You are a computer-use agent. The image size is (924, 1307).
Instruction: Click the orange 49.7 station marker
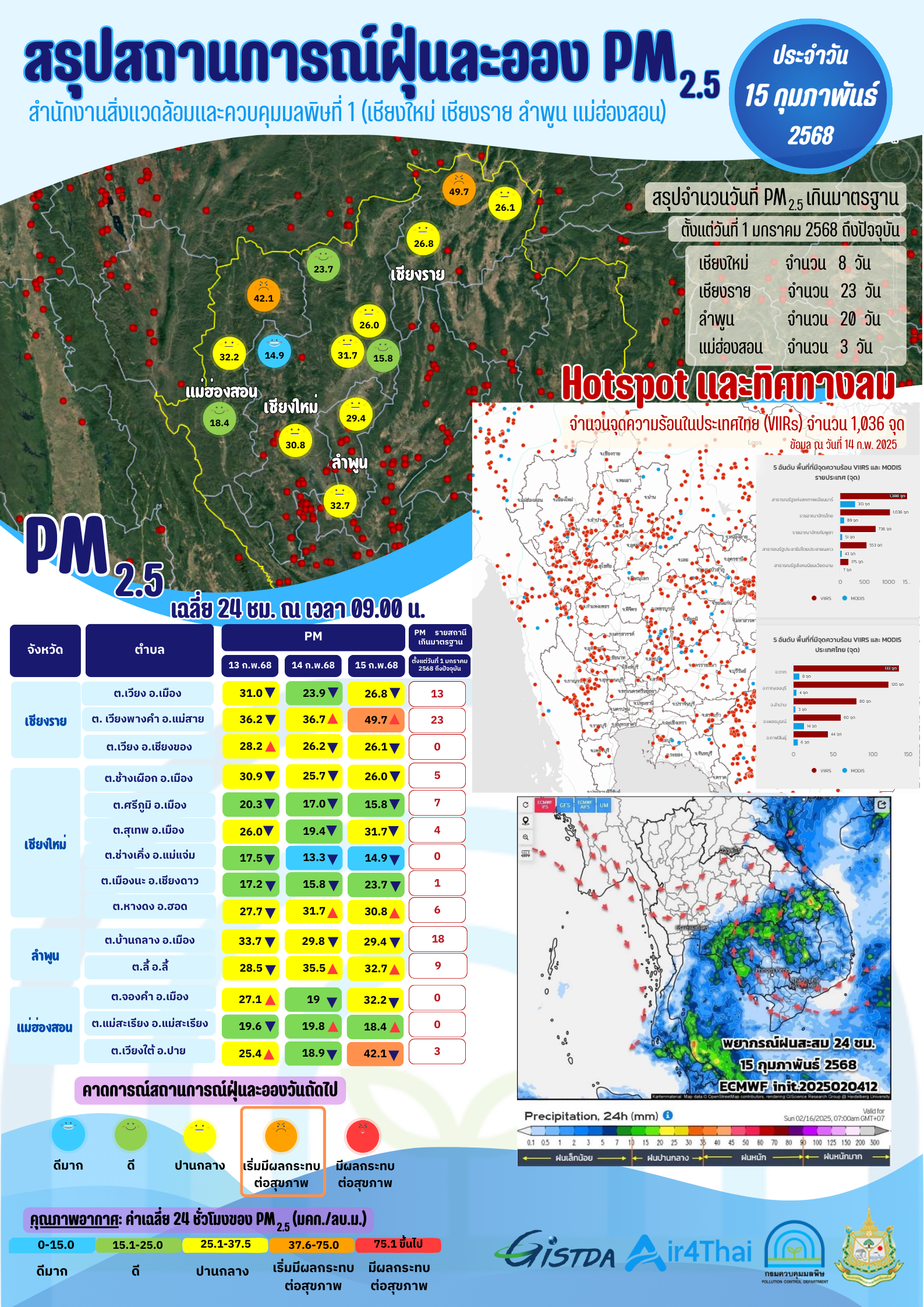click(x=459, y=189)
